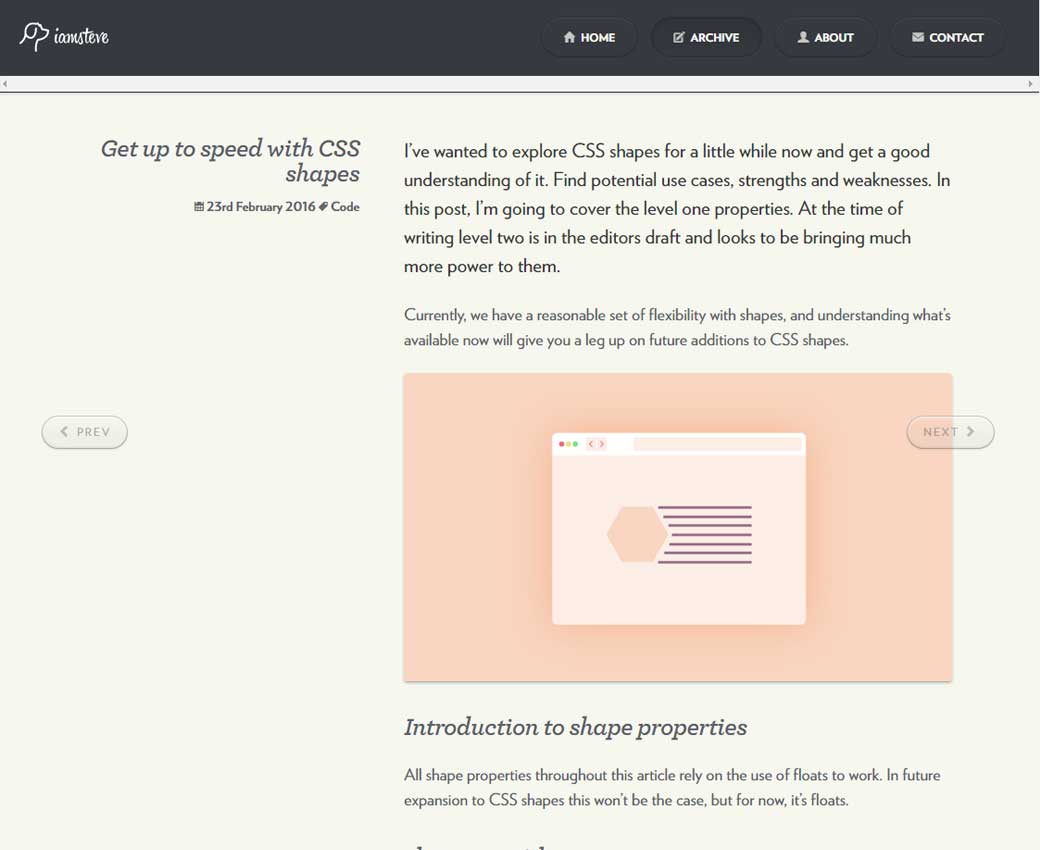Click the horizontal scrollbar track below the header
This screenshot has height=850, width=1040.
coord(519,84)
